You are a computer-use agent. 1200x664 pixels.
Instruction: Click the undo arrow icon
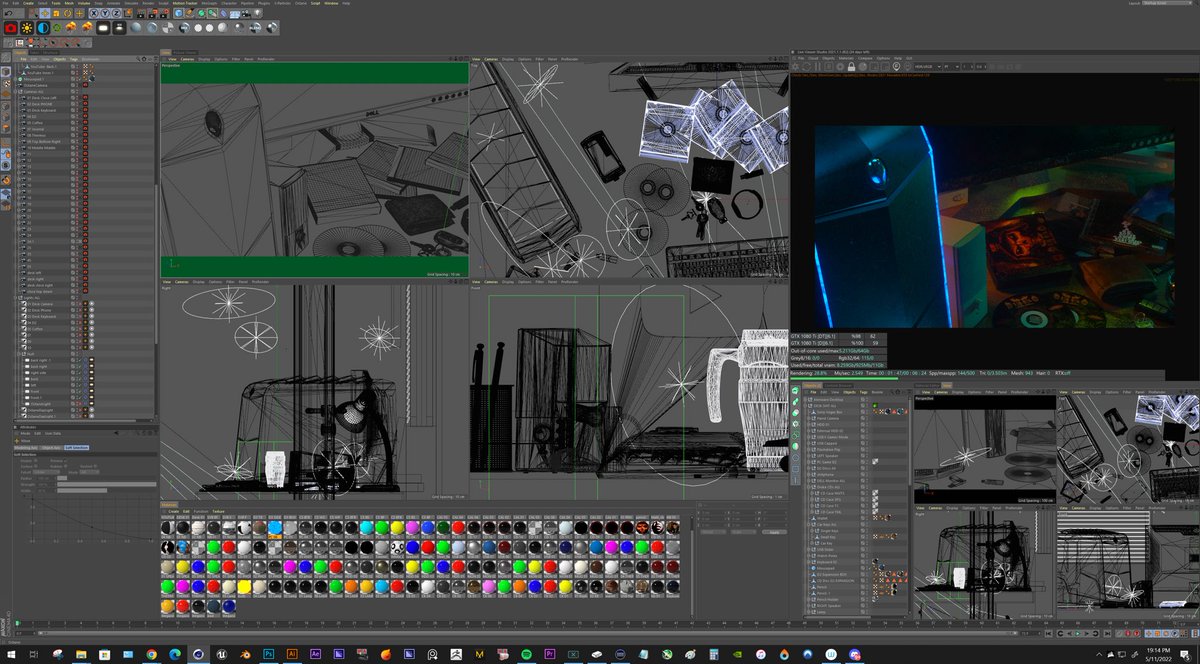click(x=8, y=13)
